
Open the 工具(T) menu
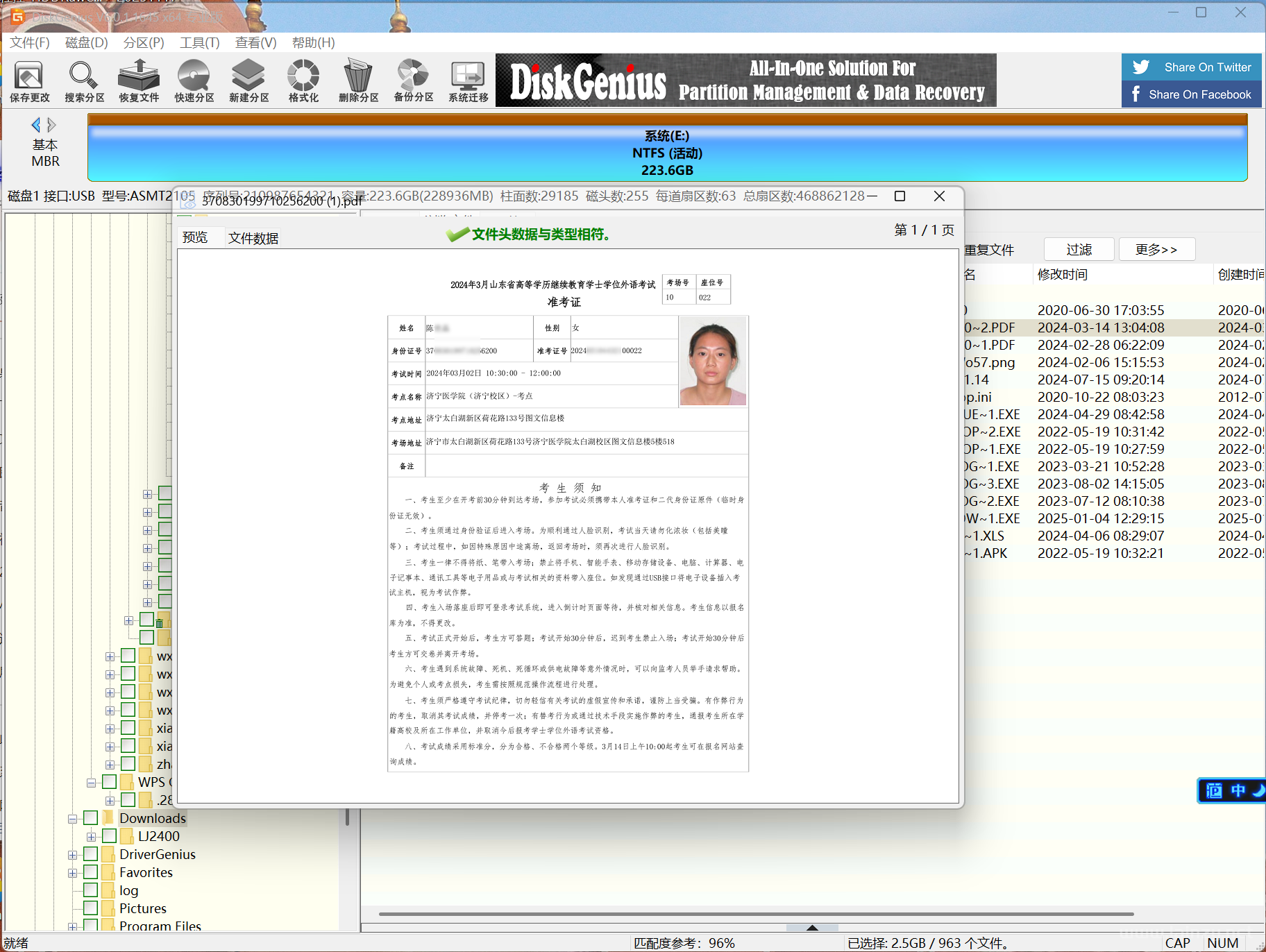click(x=199, y=43)
